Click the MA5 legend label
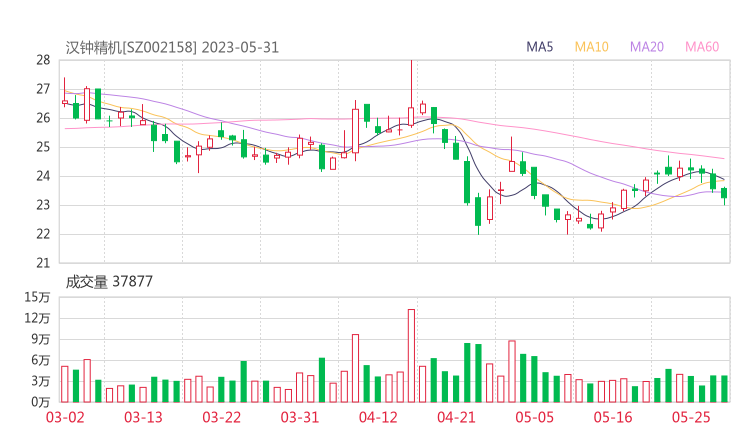 [539, 47]
